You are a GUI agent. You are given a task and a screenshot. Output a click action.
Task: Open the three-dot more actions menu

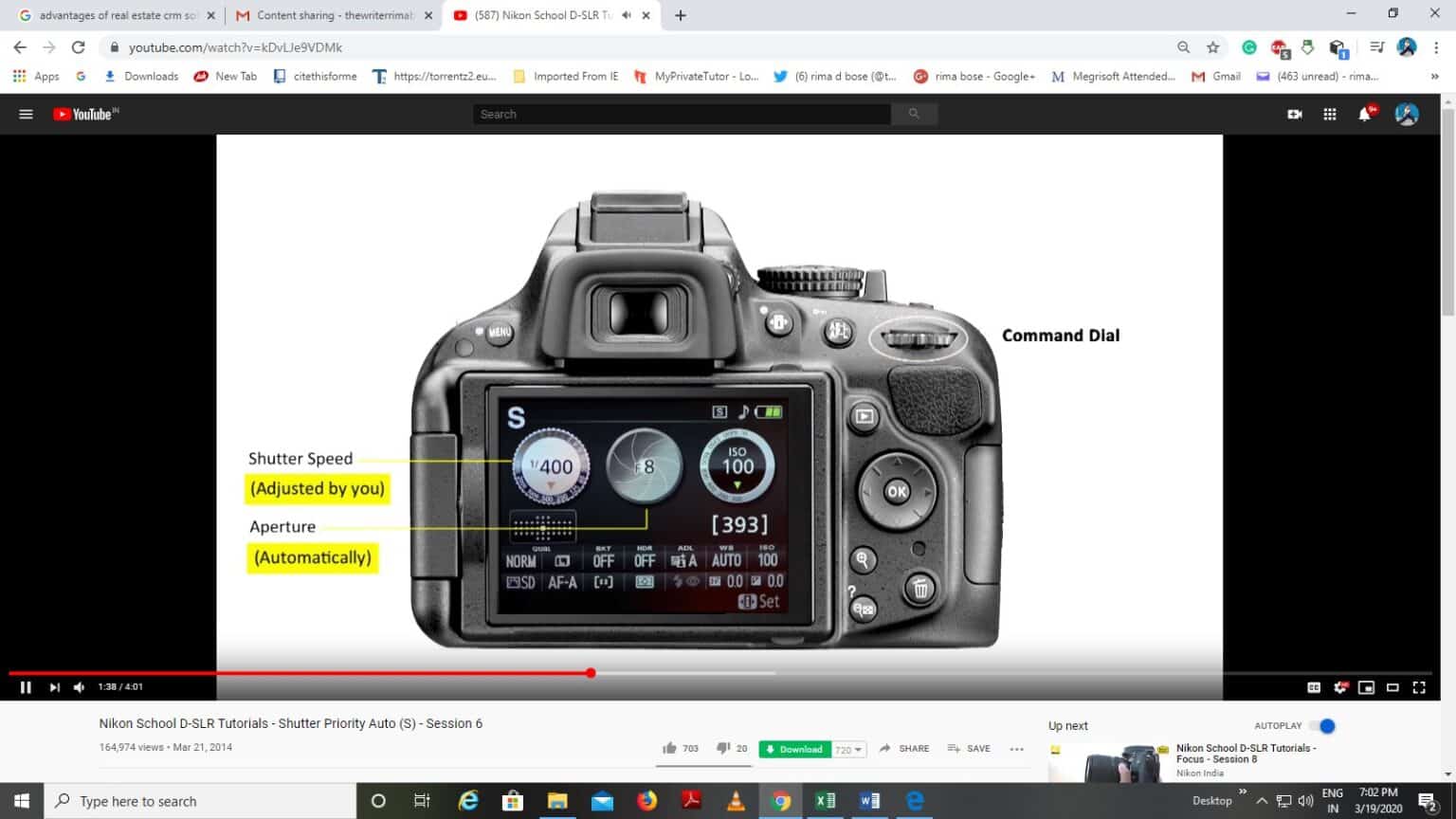[1017, 749]
